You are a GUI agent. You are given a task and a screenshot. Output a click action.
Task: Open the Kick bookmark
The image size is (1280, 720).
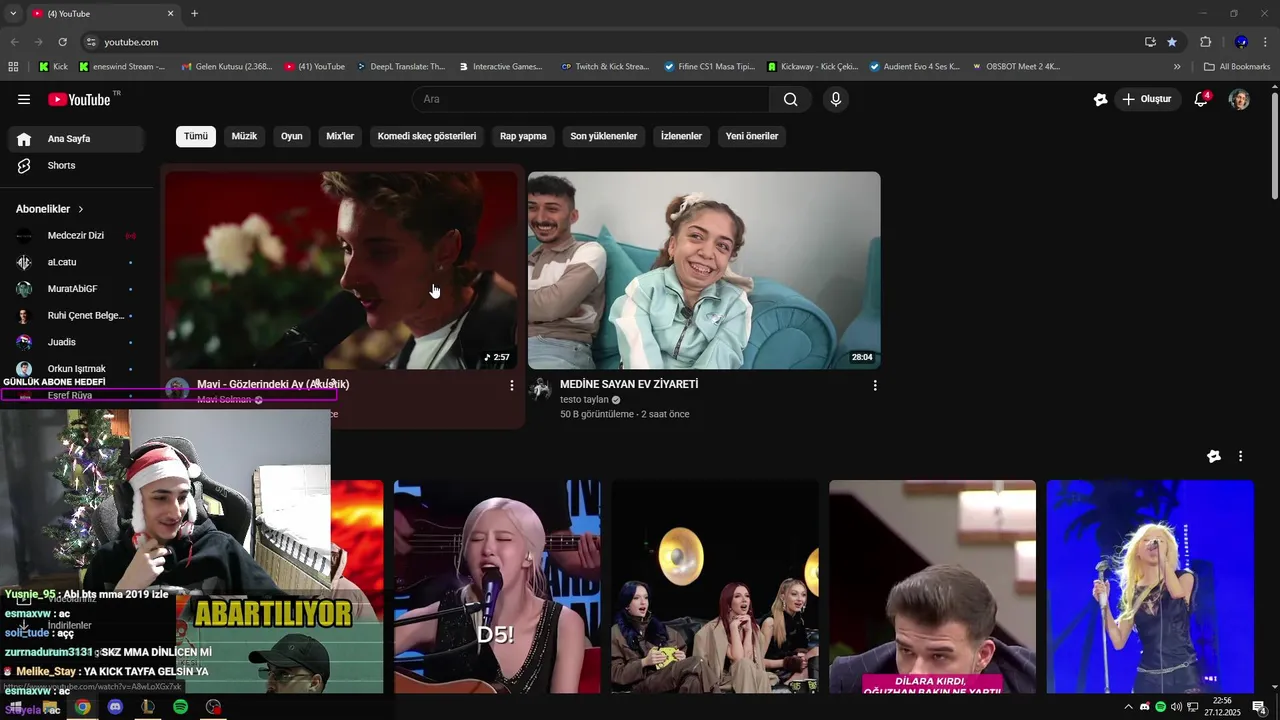click(53, 67)
